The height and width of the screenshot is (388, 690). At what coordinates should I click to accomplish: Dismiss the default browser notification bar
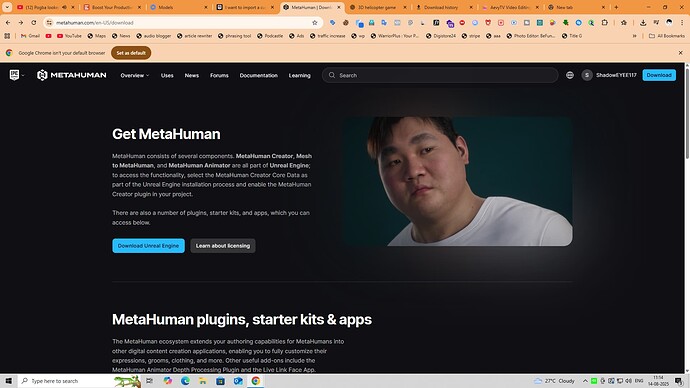tap(680, 53)
